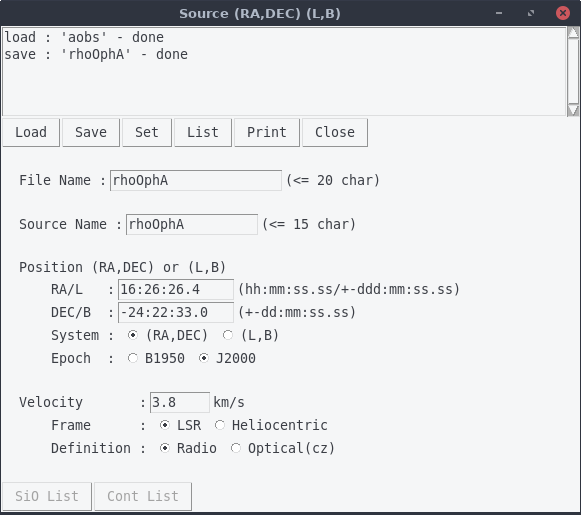The image size is (581, 515).
Task: Select the J2000 epoch option
Action: pyautogui.click(x=204, y=358)
